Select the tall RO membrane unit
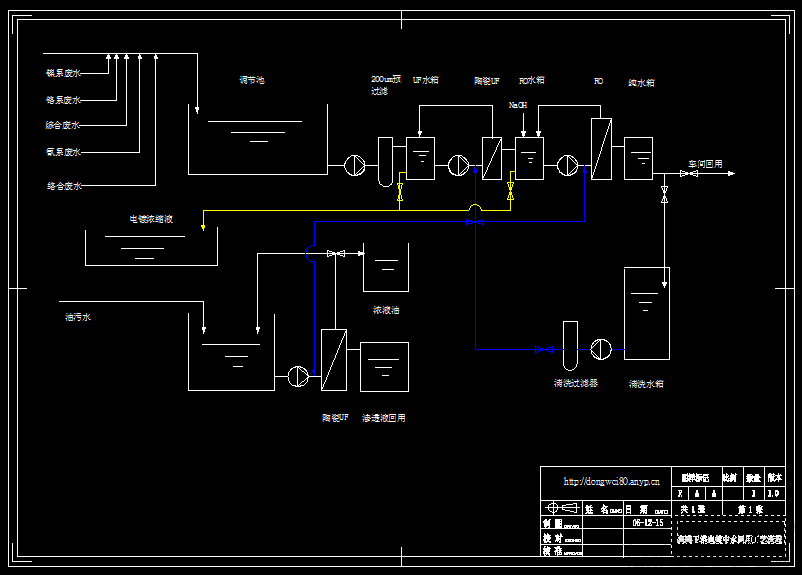 (602, 149)
